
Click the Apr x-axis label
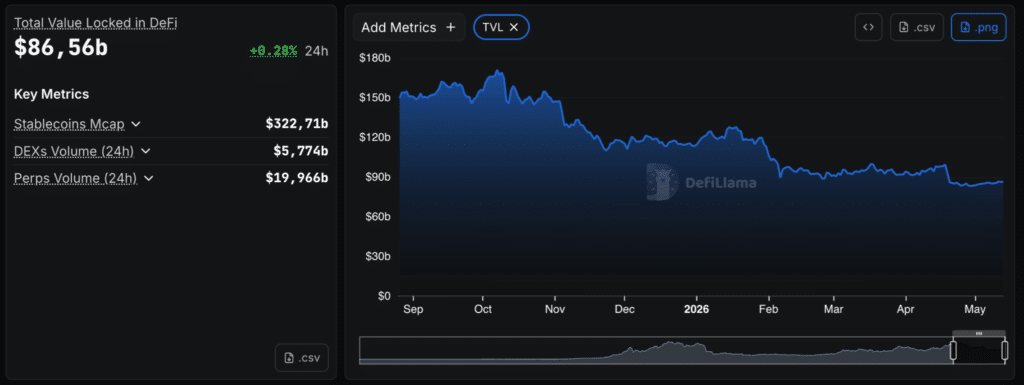(905, 309)
